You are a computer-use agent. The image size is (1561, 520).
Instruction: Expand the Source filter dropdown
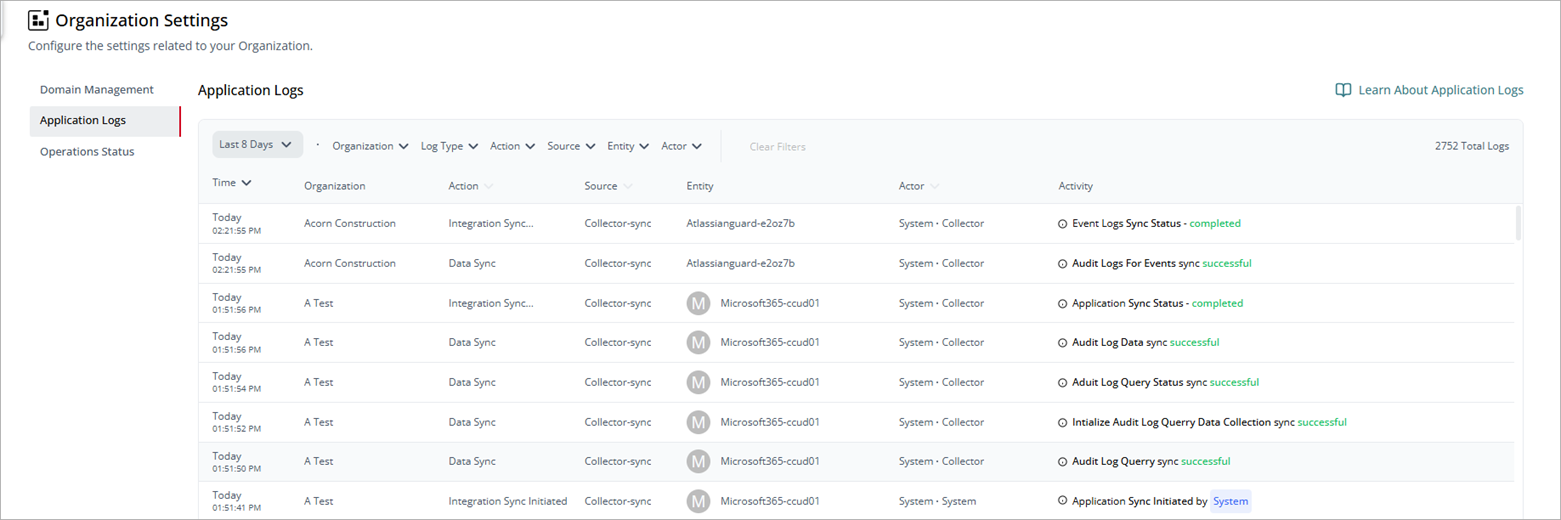[x=571, y=146]
